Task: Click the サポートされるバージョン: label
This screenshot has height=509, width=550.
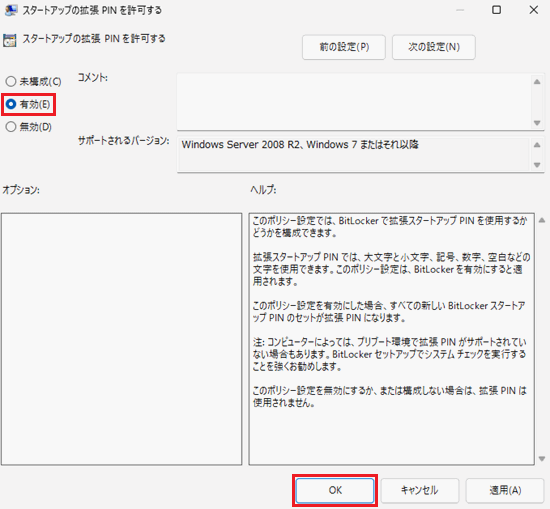Action: (x=123, y=141)
